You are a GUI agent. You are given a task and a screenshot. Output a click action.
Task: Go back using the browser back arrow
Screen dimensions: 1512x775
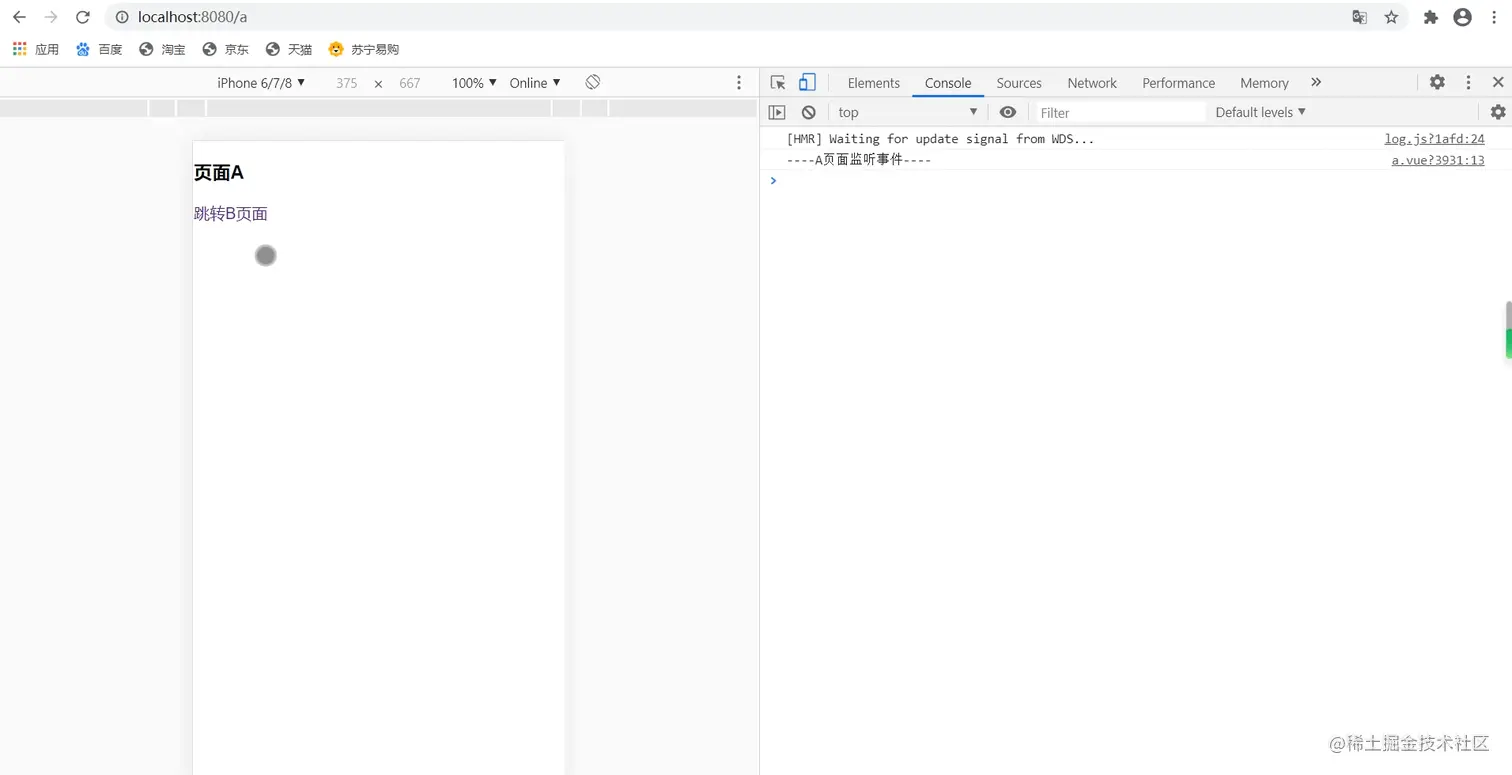pos(19,17)
